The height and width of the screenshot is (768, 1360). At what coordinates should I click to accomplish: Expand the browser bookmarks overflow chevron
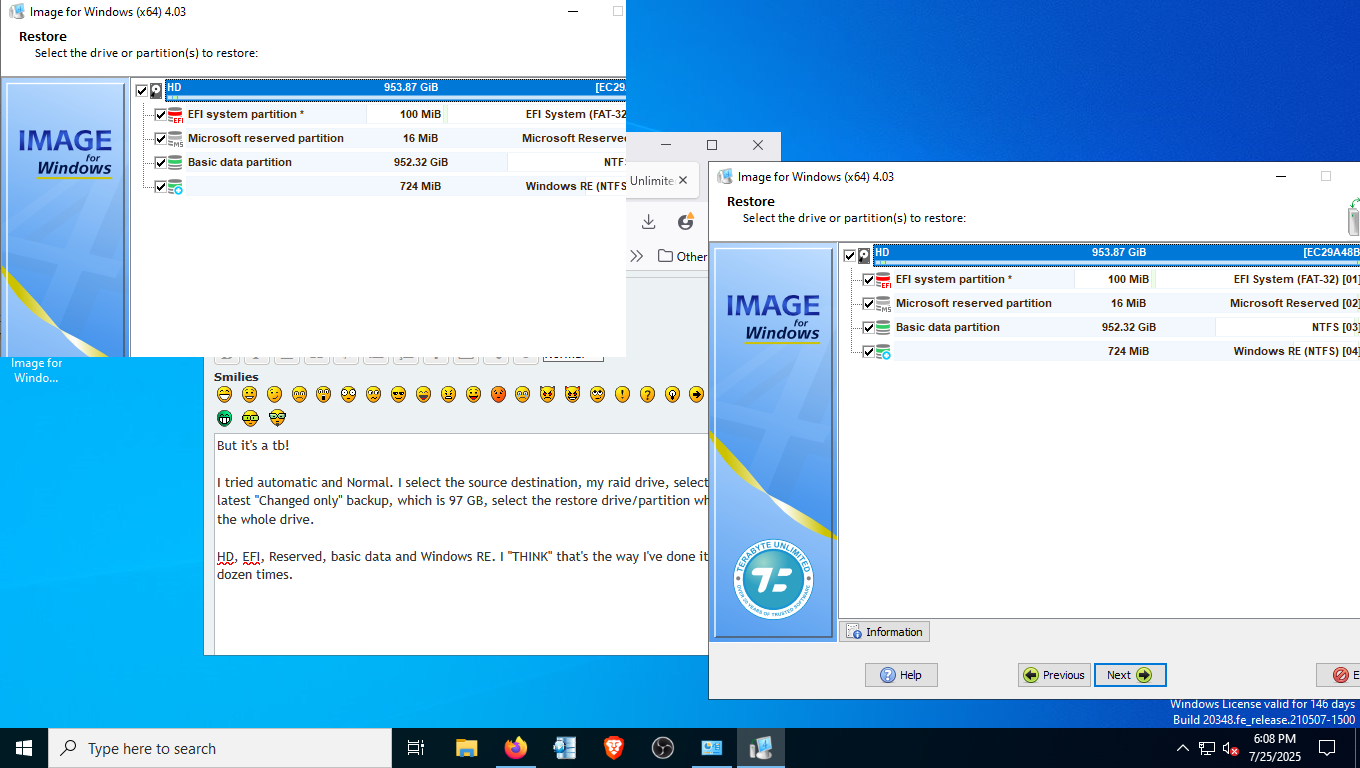(636, 256)
